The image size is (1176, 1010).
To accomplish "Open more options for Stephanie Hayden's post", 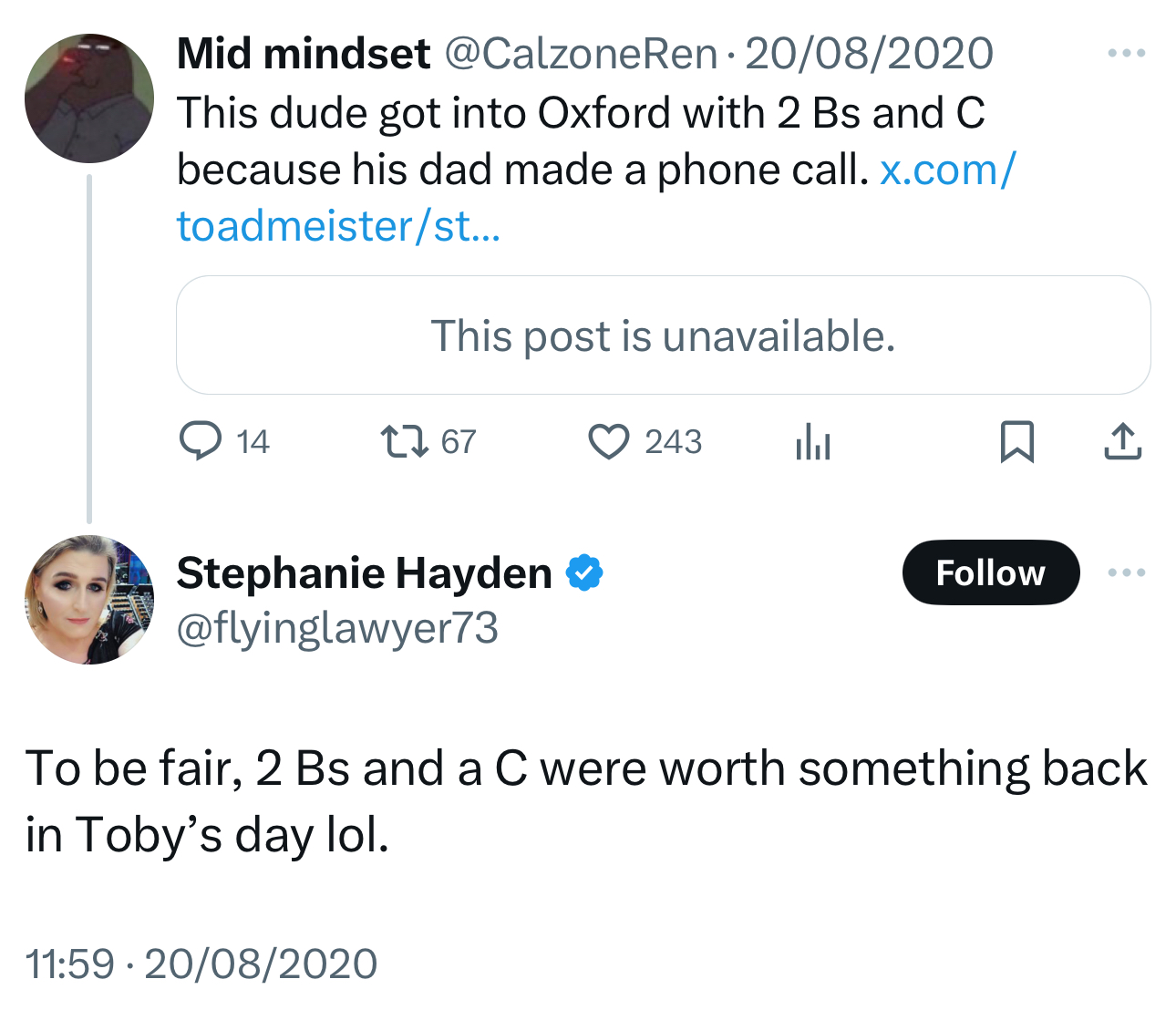I will coord(1126,573).
